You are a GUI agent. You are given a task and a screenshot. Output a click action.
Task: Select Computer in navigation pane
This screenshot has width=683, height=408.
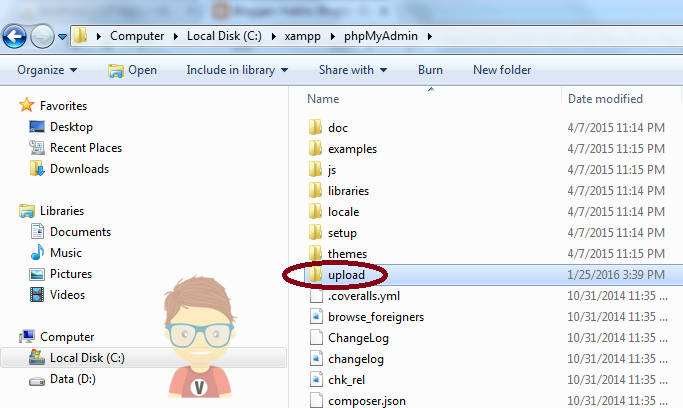coord(57,337)
